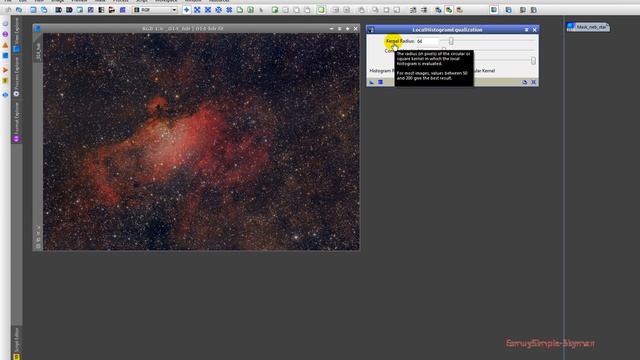Click the Kernel Radius value field showing 64
The width and height of the screenshot is (640, 360).
pyautogui.click(x=427, y=41)
